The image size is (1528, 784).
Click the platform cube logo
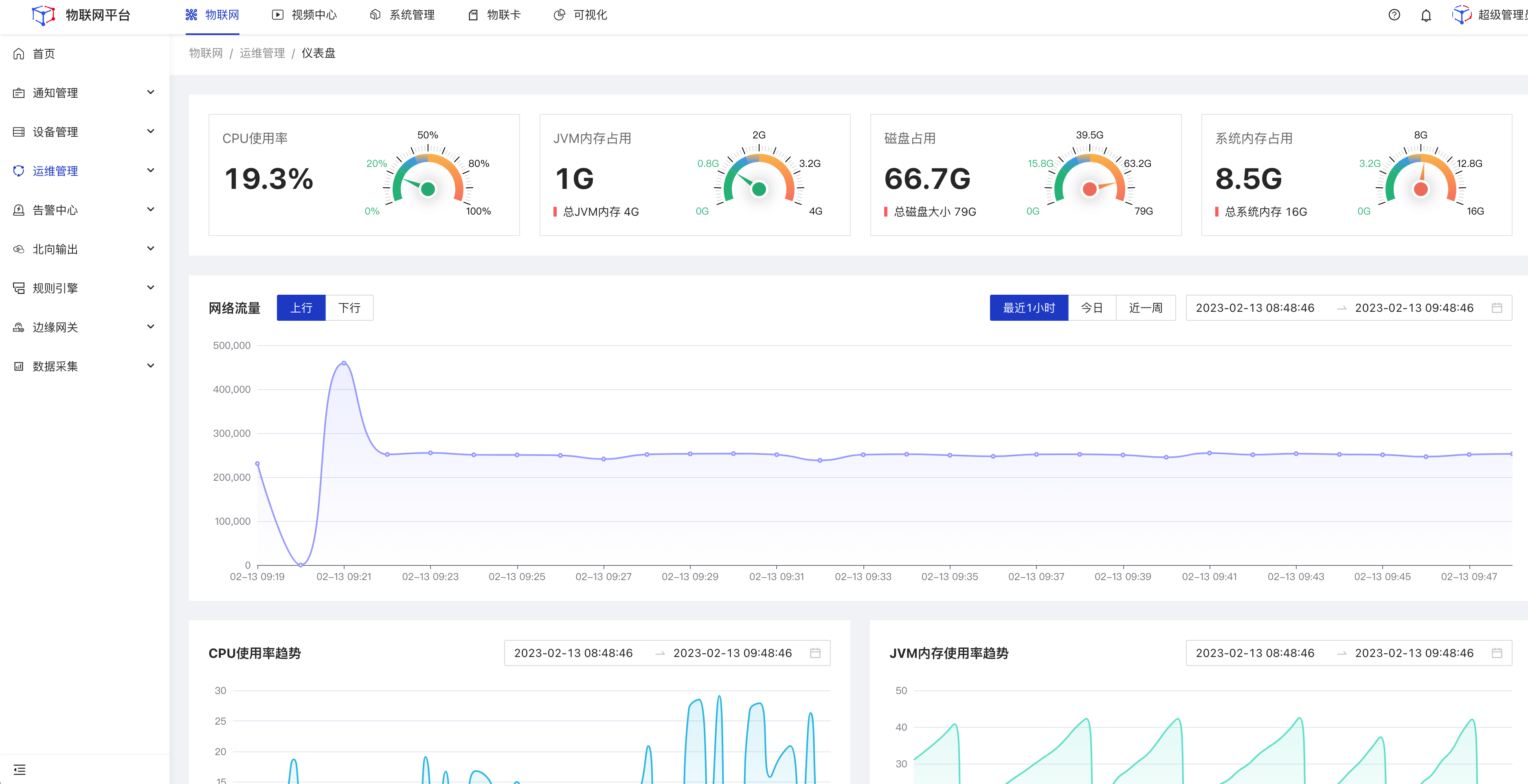(43, 15)
